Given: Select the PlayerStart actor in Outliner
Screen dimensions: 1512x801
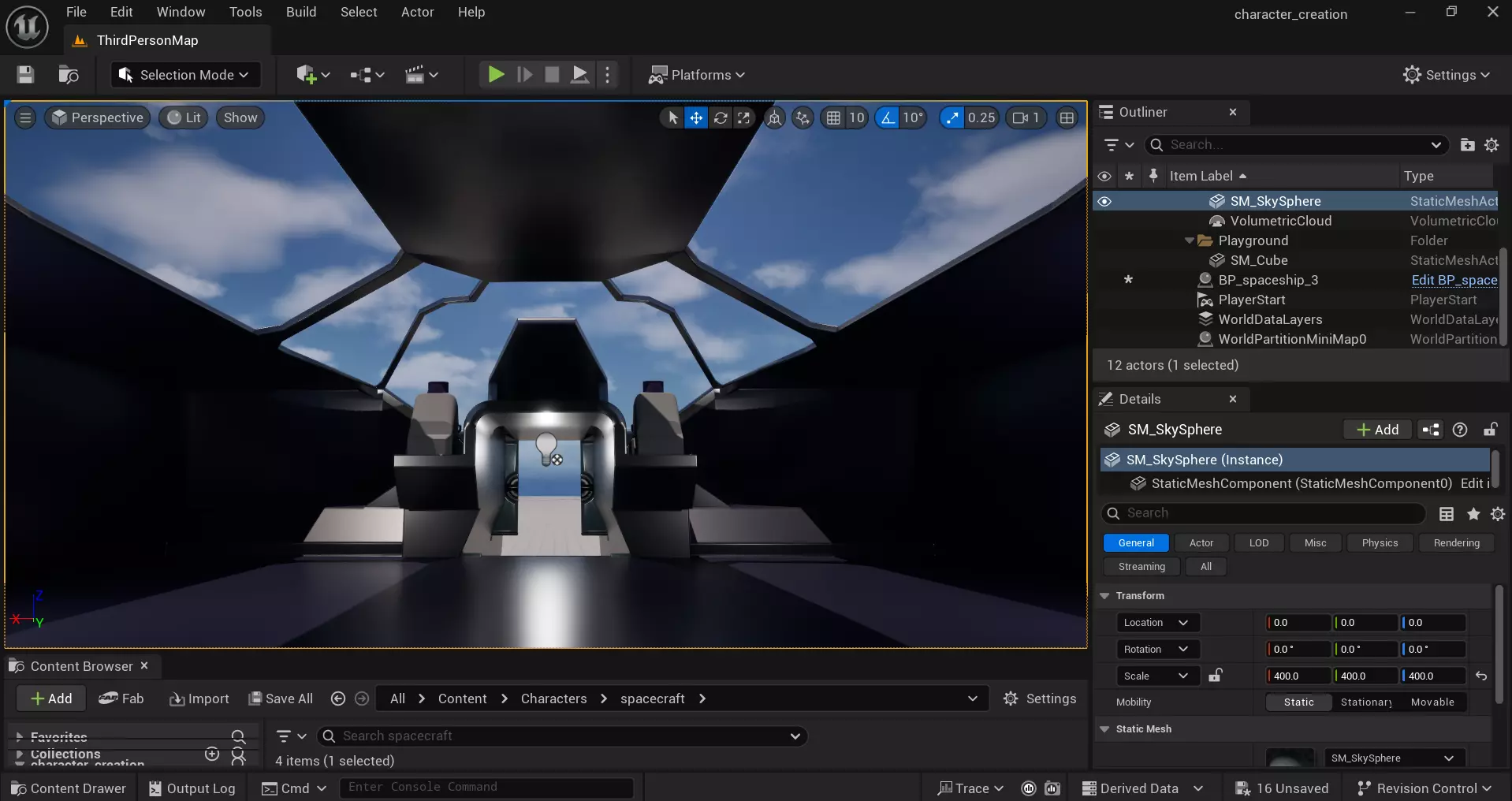Looking at the screenshot, I should (x=1252, y=300).
